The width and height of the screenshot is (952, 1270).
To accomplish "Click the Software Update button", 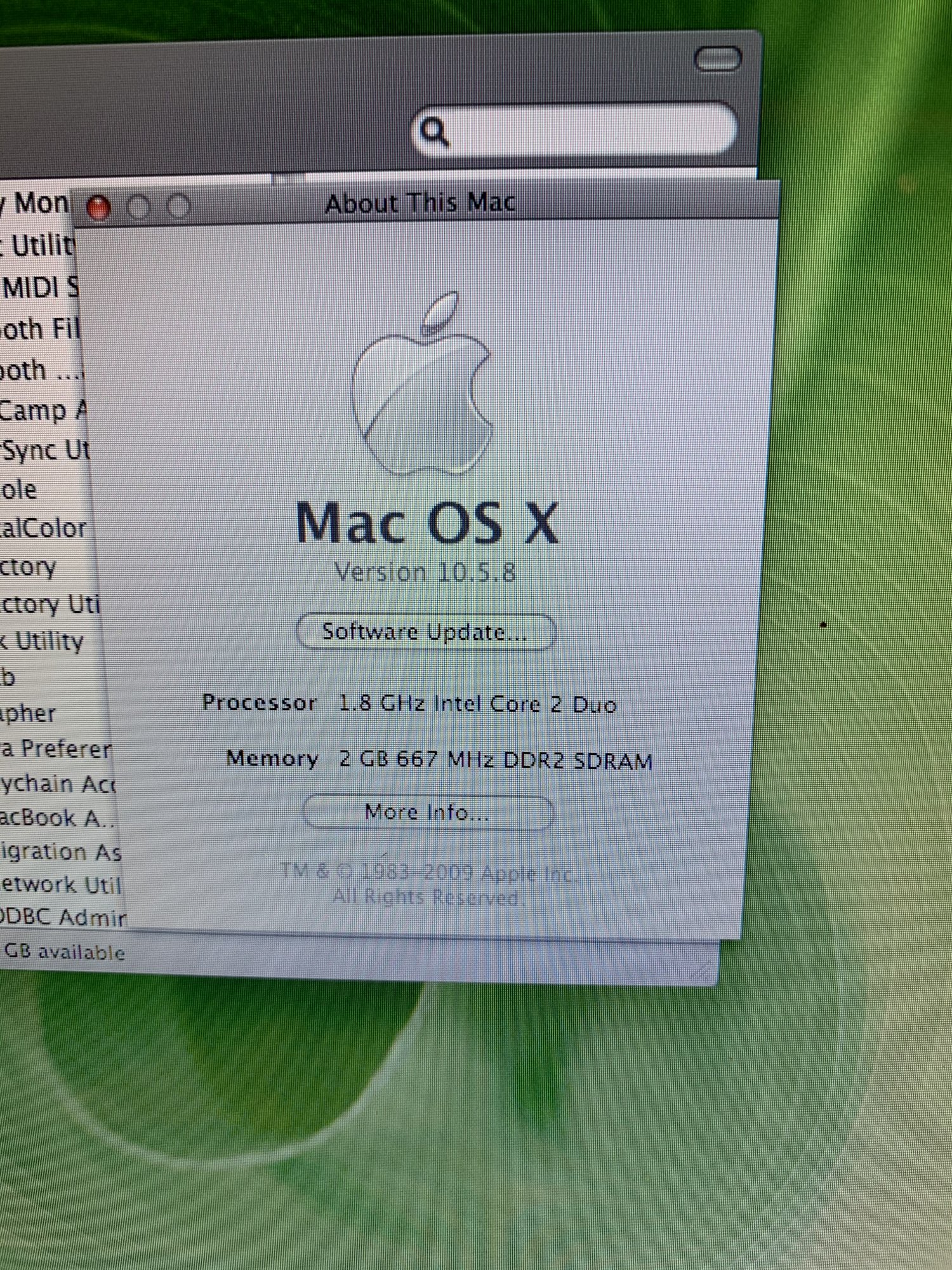I will click(x=426, y=632).
